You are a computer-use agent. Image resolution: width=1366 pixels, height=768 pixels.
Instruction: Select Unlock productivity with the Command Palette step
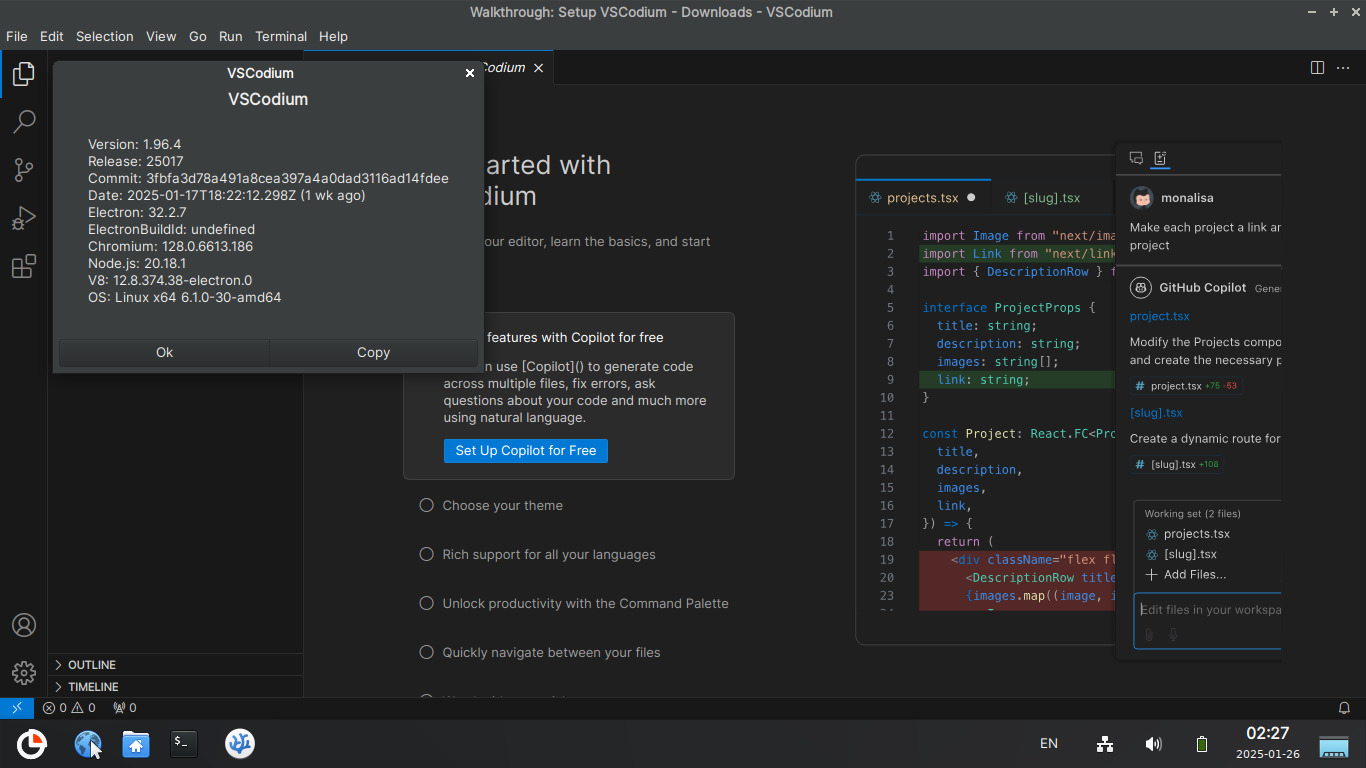click(x=574, y=603)
